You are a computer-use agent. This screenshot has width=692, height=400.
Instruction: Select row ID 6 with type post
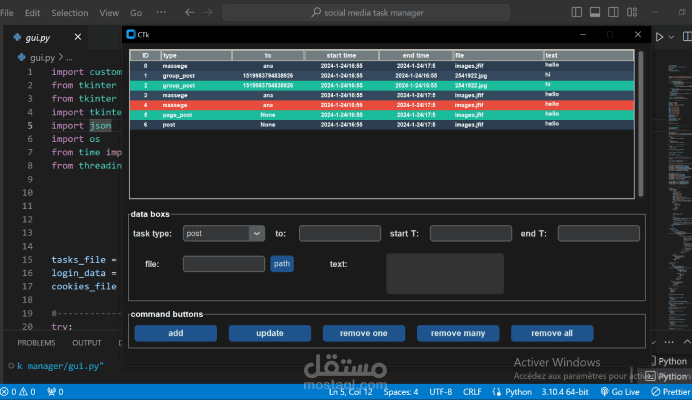point(382,125)
